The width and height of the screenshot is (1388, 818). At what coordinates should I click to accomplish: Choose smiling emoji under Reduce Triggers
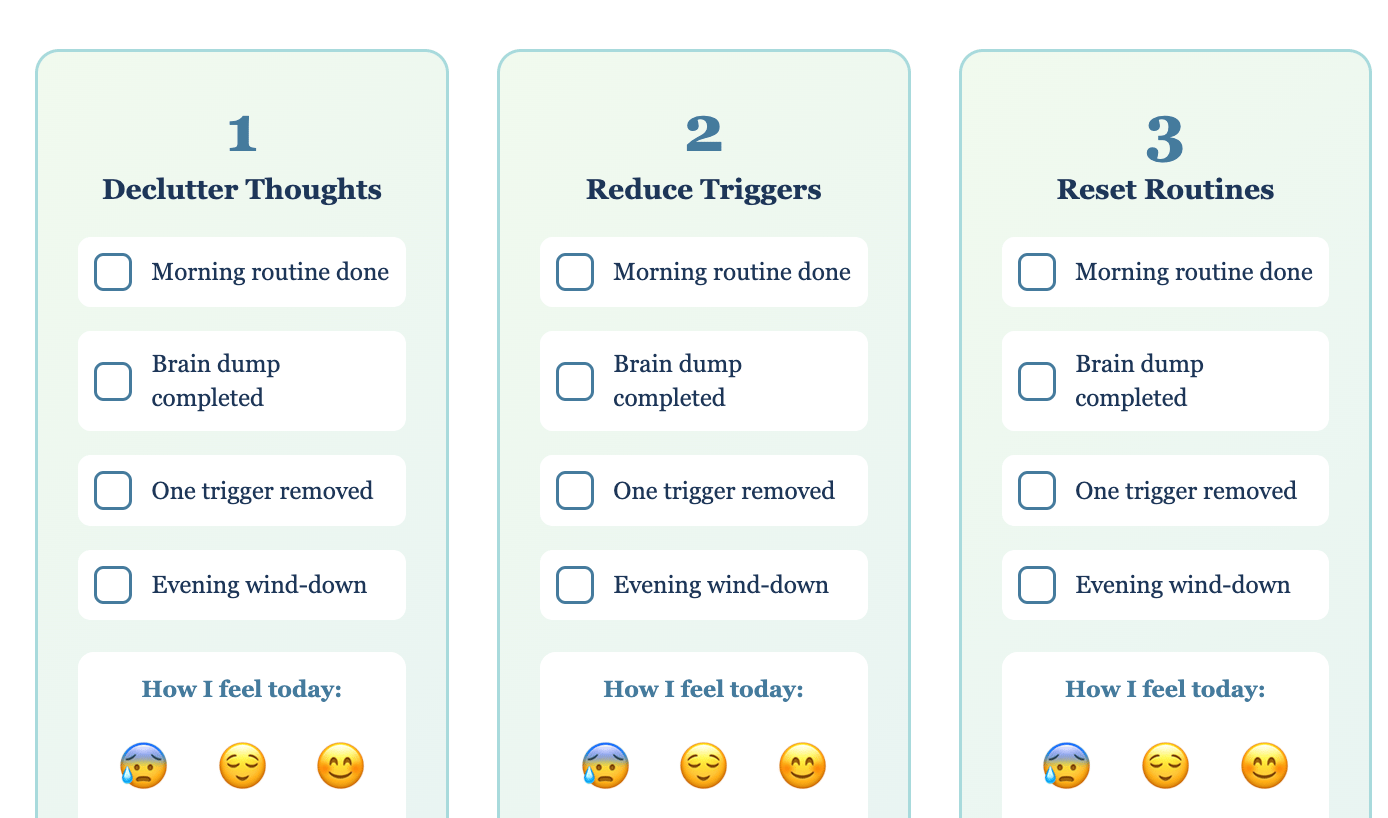[x=803, y=766]
